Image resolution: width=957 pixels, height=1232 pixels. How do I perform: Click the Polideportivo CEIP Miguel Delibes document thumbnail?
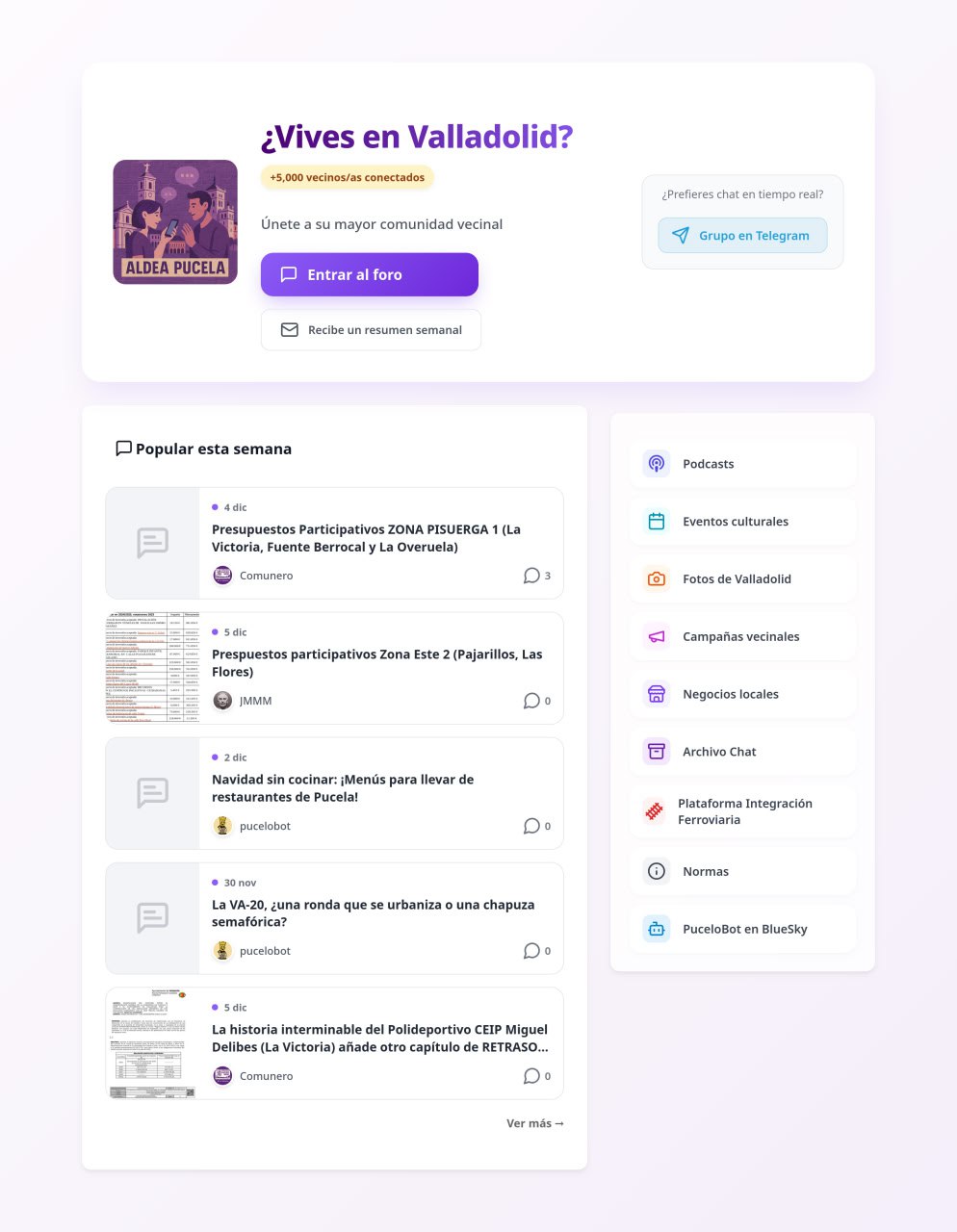click(152, 1043)
